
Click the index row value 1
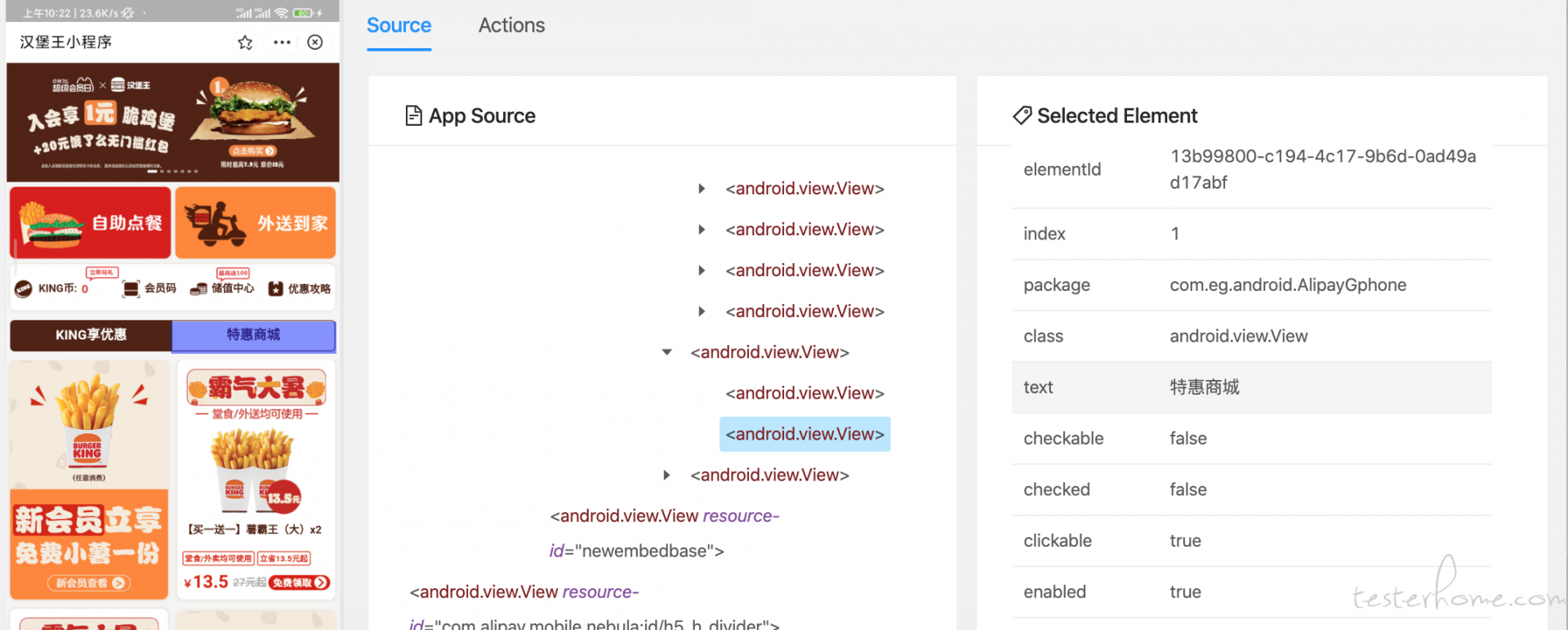(1174, 234)
